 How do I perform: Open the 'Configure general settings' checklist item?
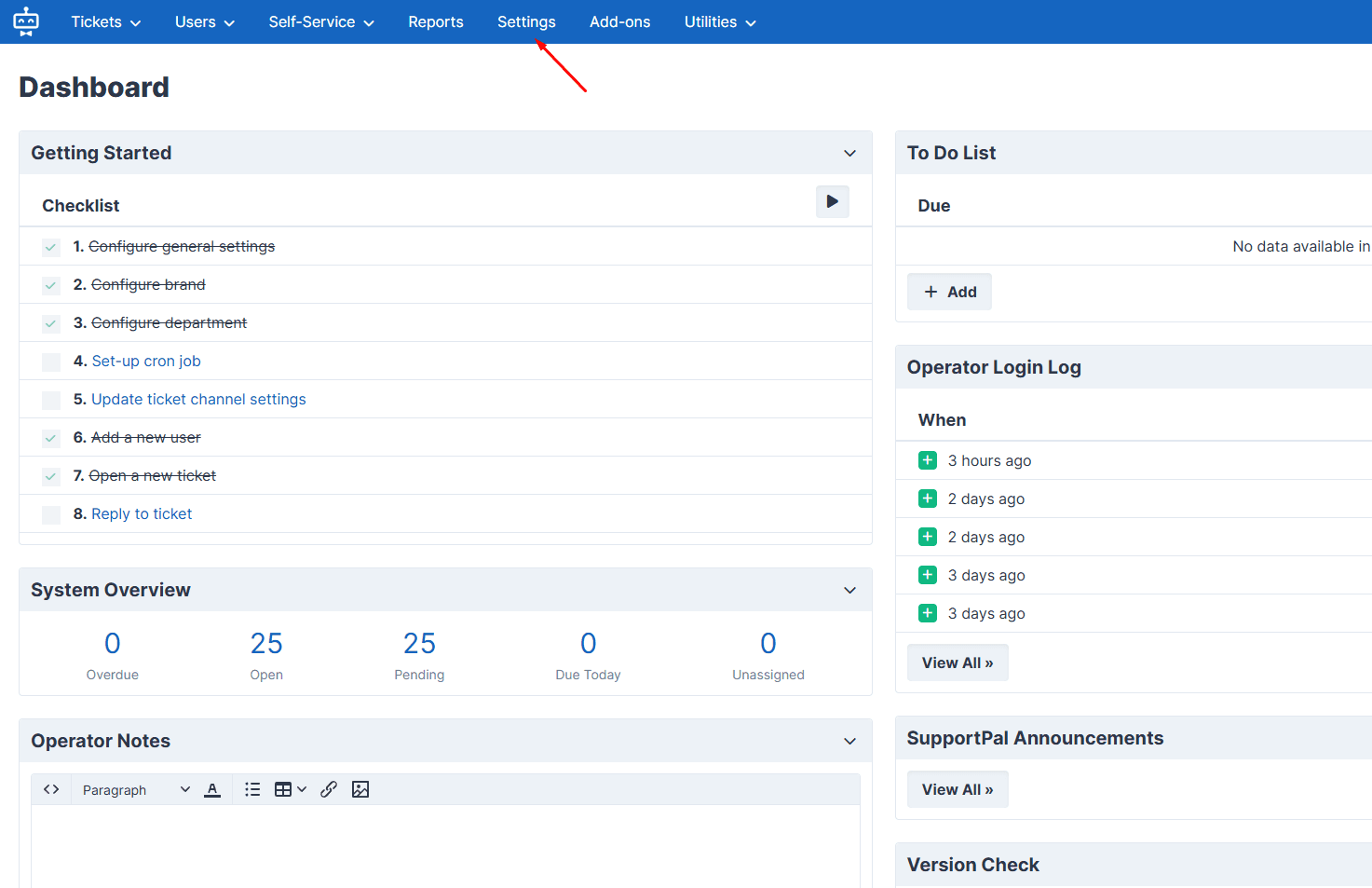tap(182, 246)
